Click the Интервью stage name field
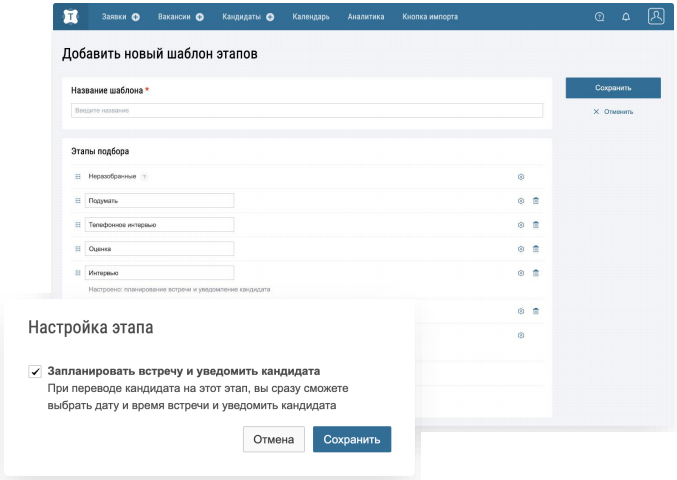The width and height of the screenshot is (677, 480). [159, 273]
